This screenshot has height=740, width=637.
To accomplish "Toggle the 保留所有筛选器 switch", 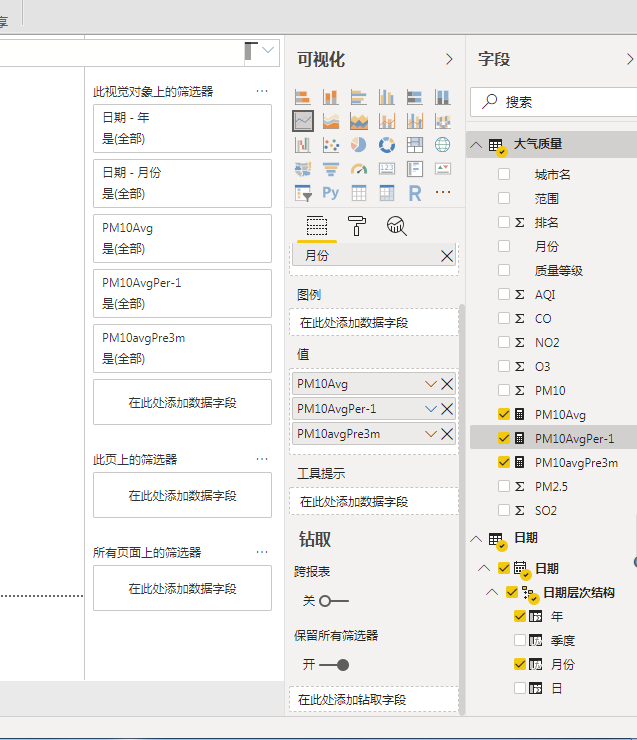I will 334,665.
